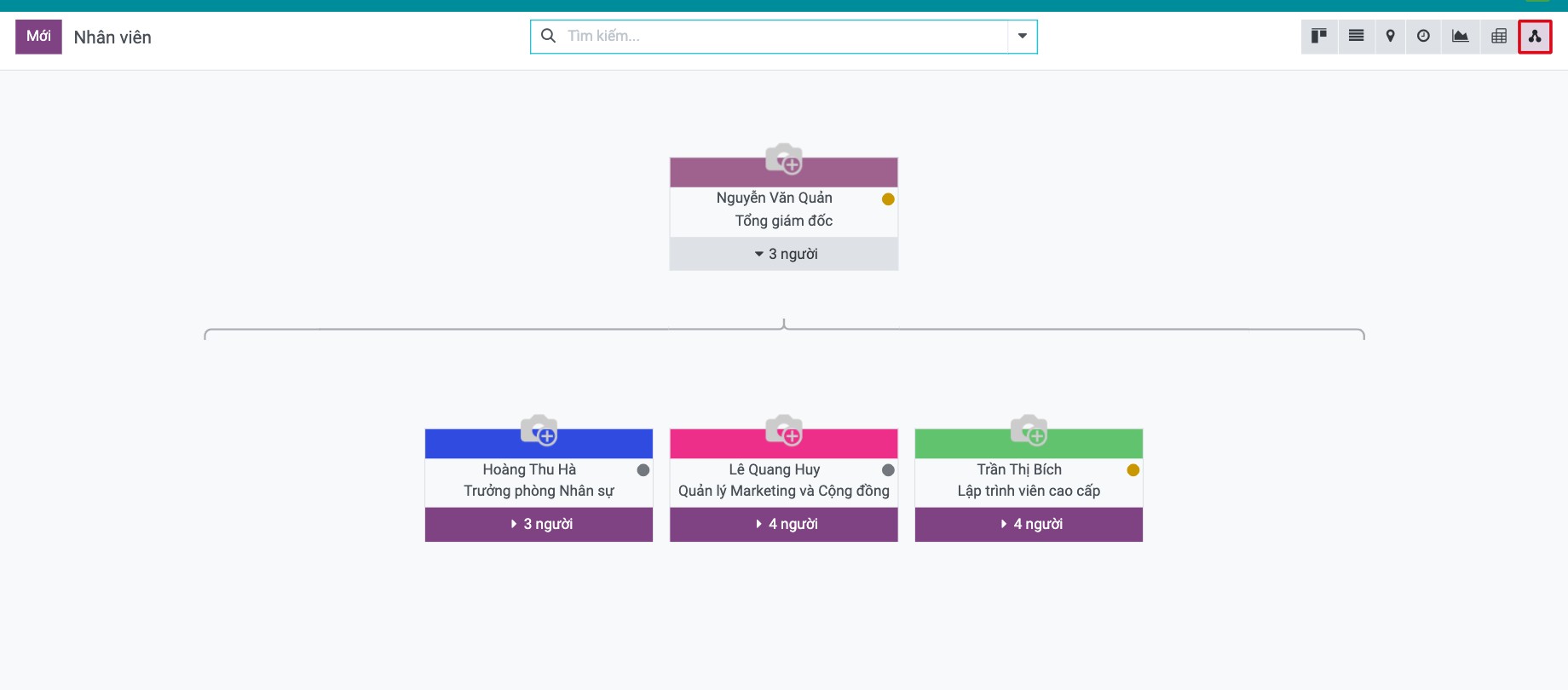This screenshot has width=1568, height=690.
Task: Open Nguyễn Văn Quản employee name
Action: (775, 198)
